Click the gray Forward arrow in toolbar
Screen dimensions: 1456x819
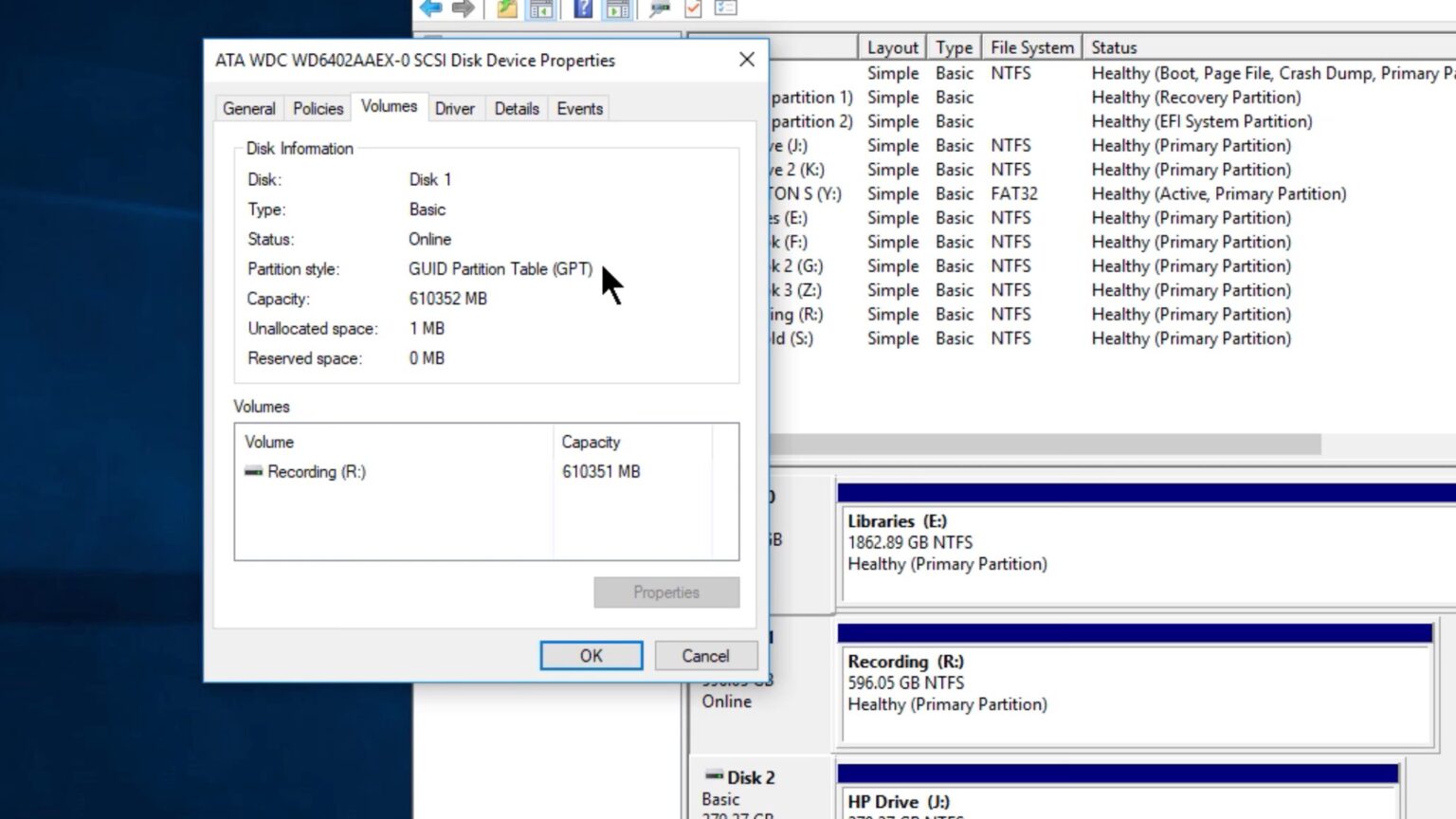click(463, 8)
